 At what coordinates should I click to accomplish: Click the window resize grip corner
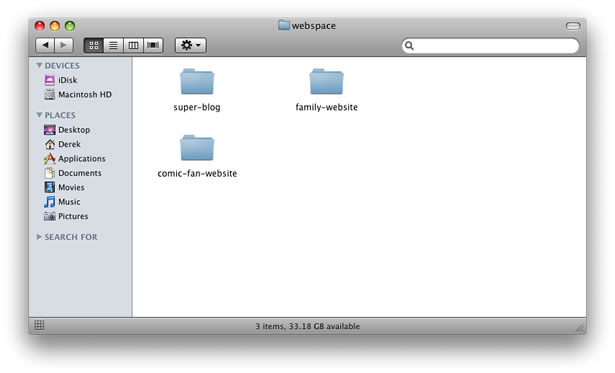(x=580, y=329)
